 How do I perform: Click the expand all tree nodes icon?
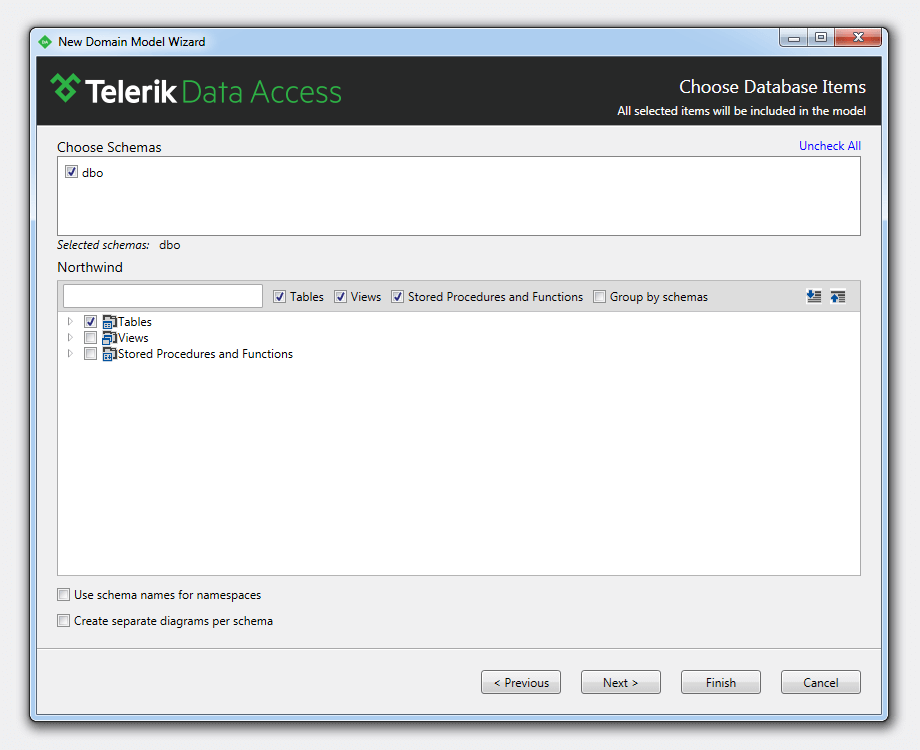click(x=814, y=296)
